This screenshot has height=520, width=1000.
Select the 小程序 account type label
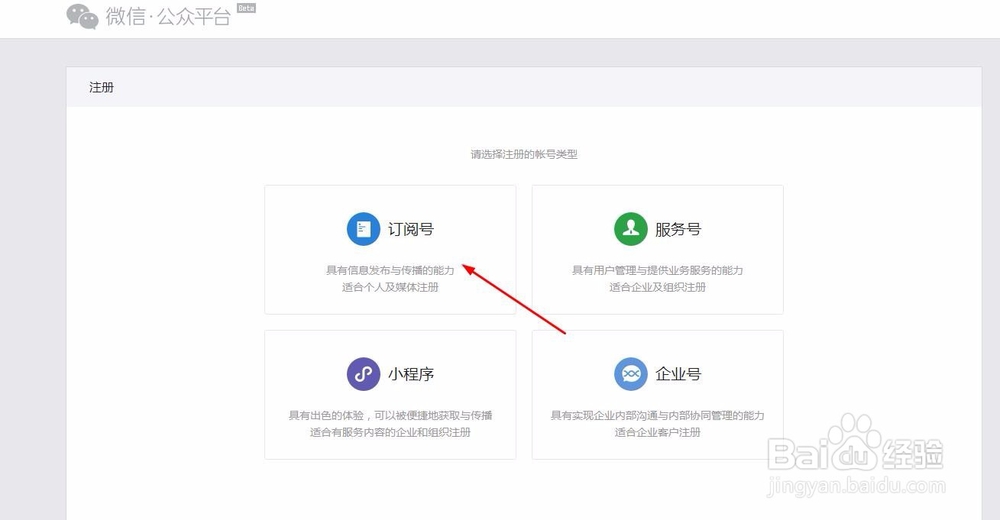411,374
